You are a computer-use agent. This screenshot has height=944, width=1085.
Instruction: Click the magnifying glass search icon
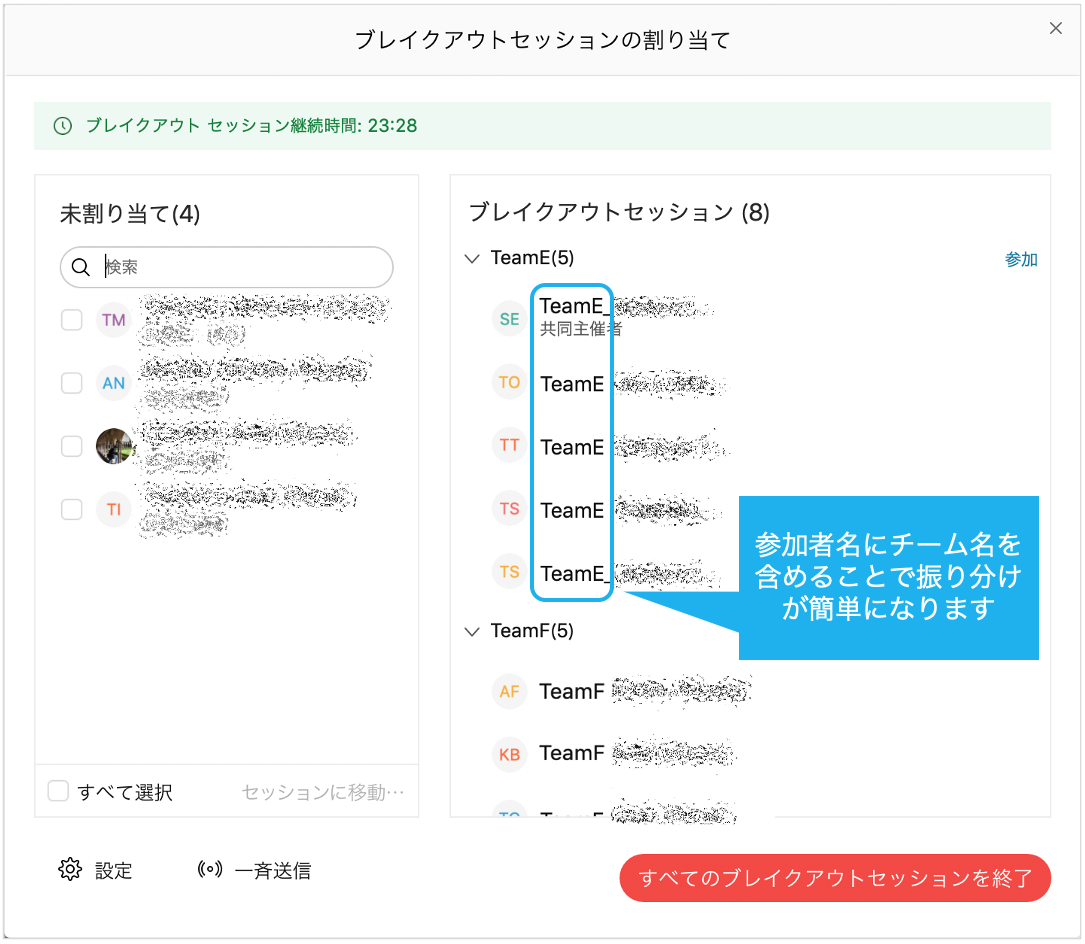tap(82, 267)
